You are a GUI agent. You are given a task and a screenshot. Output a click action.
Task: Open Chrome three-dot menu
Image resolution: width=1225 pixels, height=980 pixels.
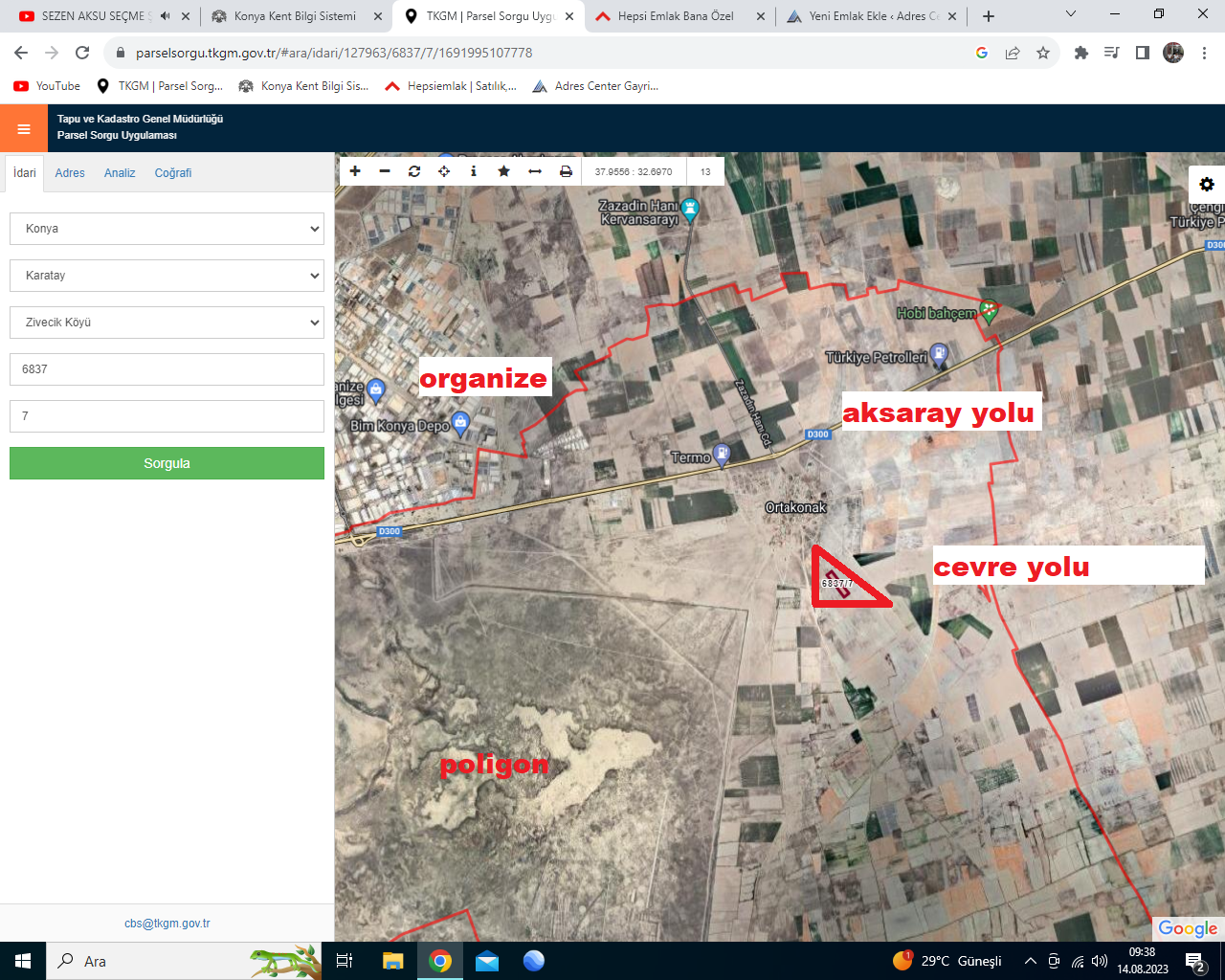1205,53
